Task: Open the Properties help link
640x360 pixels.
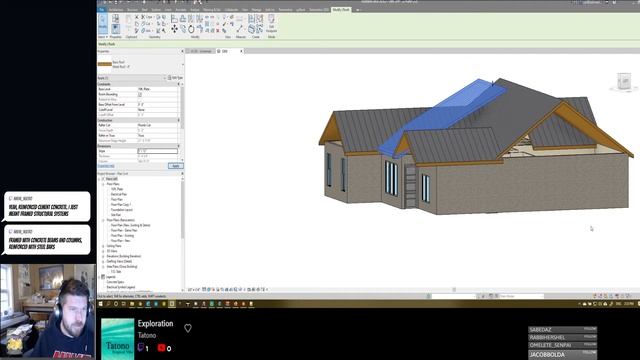Action: pyautogui.click(x=106, y=166)
